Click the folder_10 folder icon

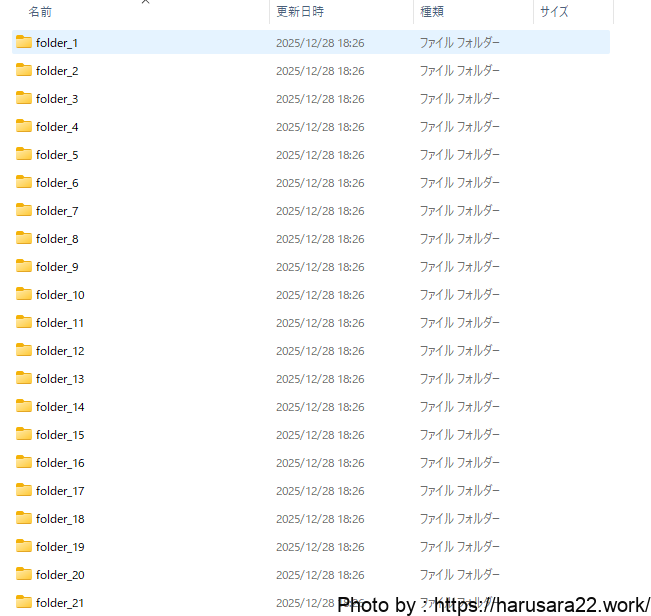pyautogui.click(x=24, y=294)
